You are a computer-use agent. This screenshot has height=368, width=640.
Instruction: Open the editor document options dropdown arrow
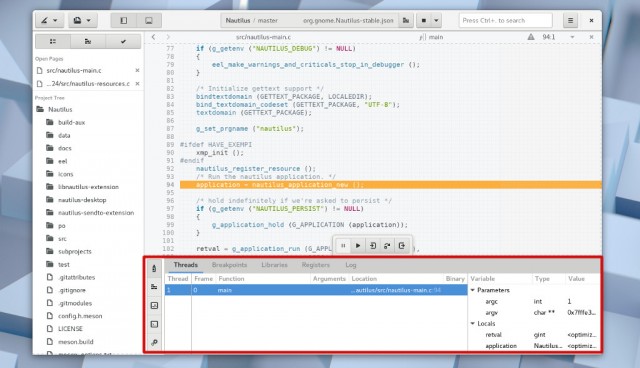point(572,37)
